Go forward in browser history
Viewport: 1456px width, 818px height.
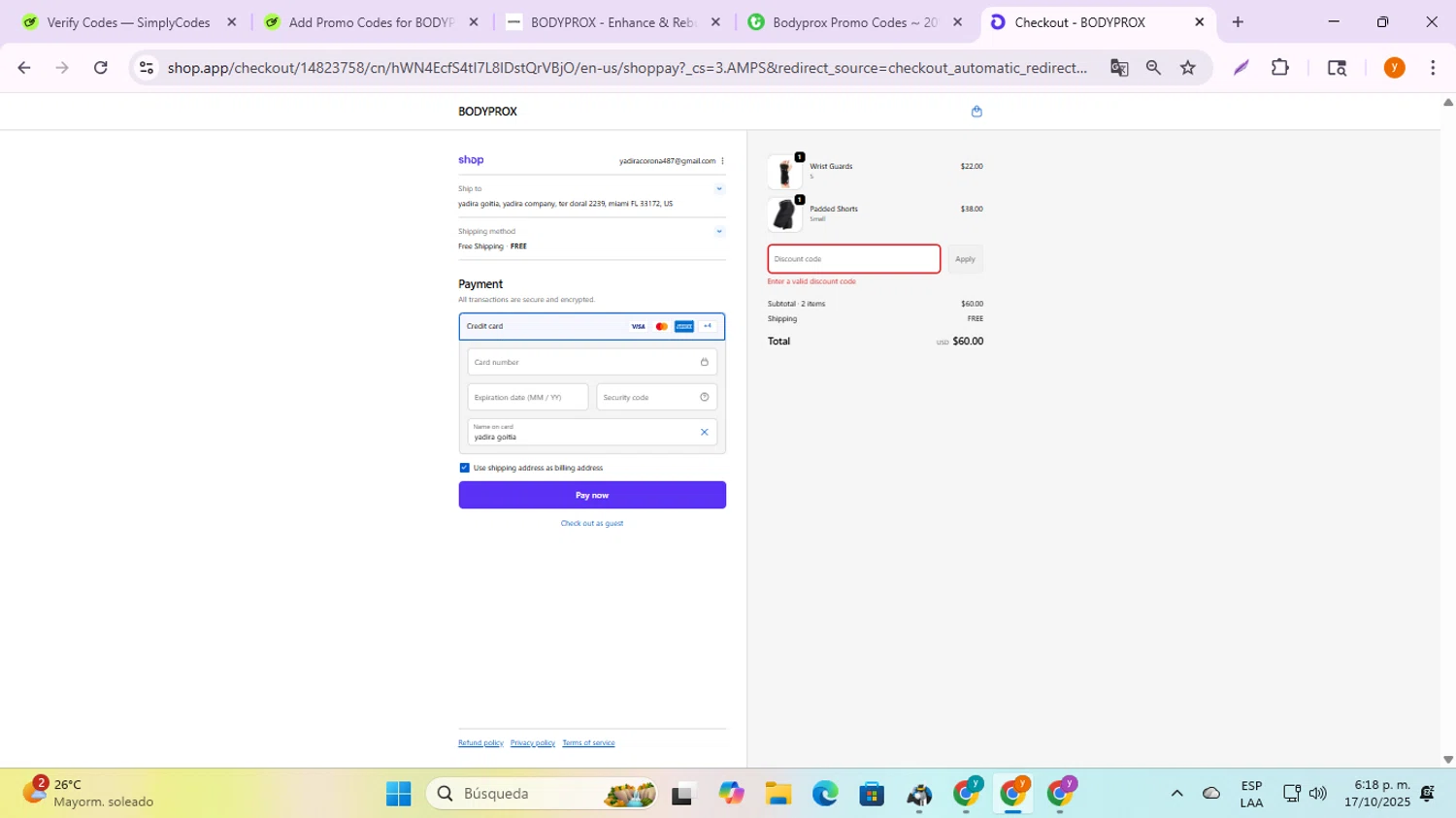pyautogui.click(x=62, y=68)
